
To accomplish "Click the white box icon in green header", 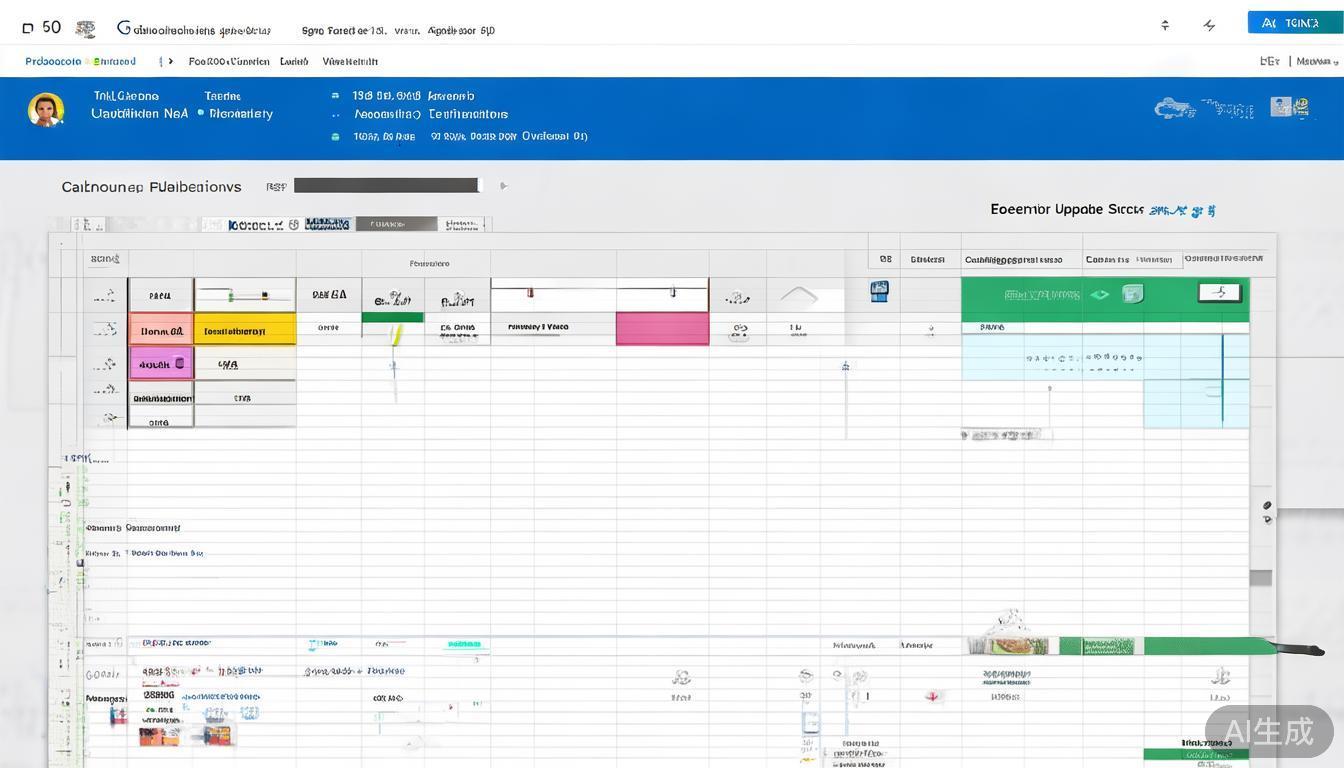I will 1219,293.
